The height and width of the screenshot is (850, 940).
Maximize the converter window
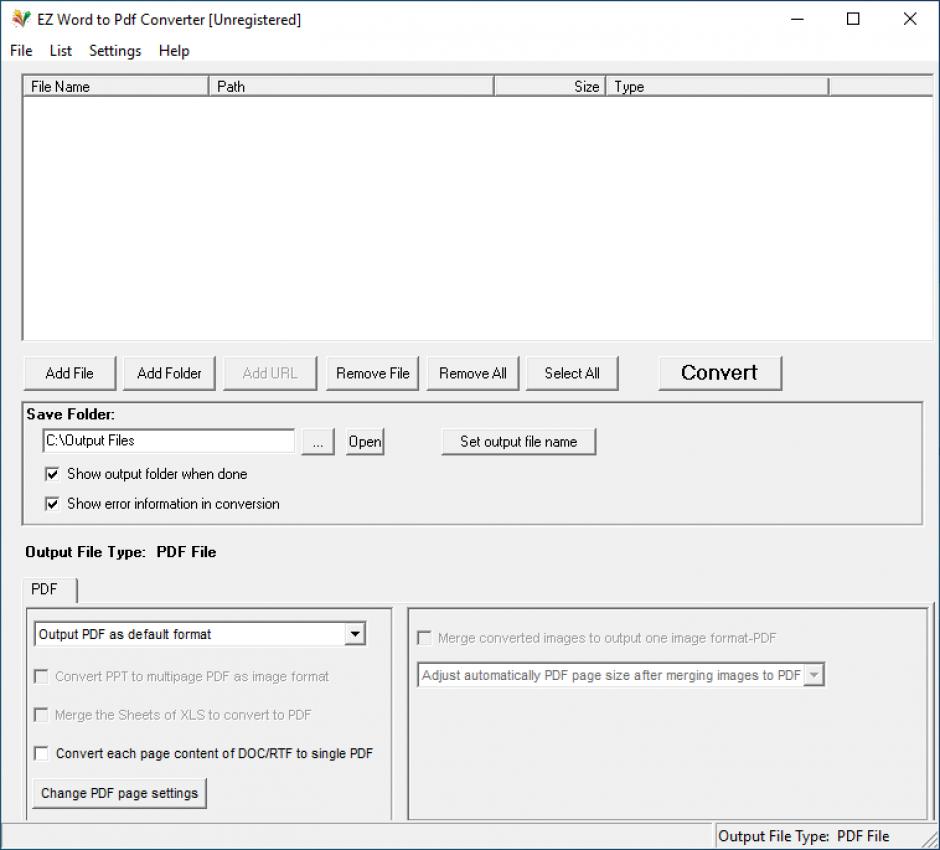coord(853,19)
